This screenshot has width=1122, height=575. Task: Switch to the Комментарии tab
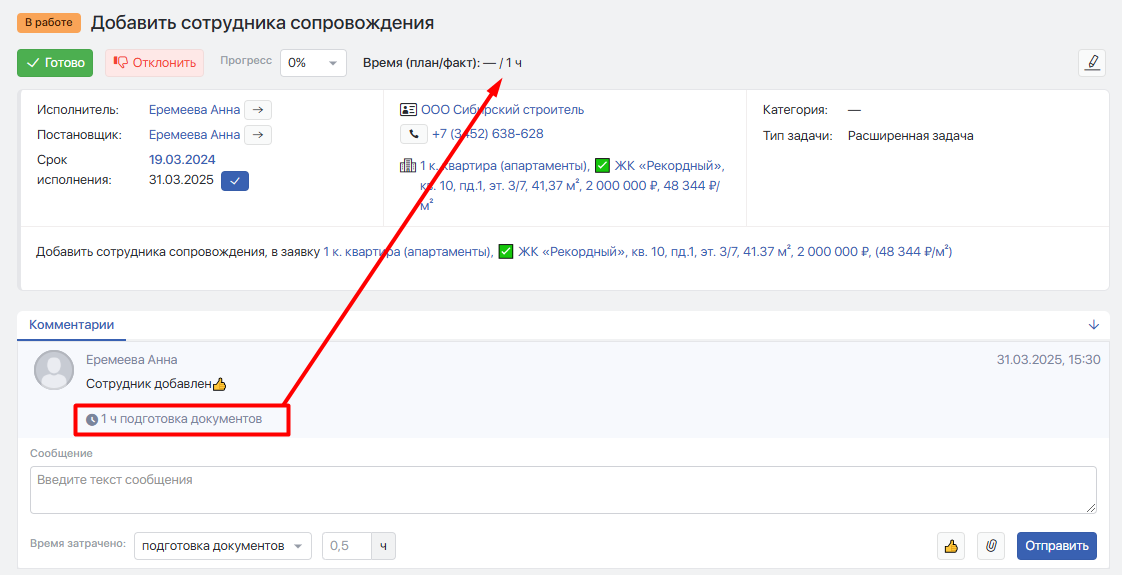pos(71,325)
